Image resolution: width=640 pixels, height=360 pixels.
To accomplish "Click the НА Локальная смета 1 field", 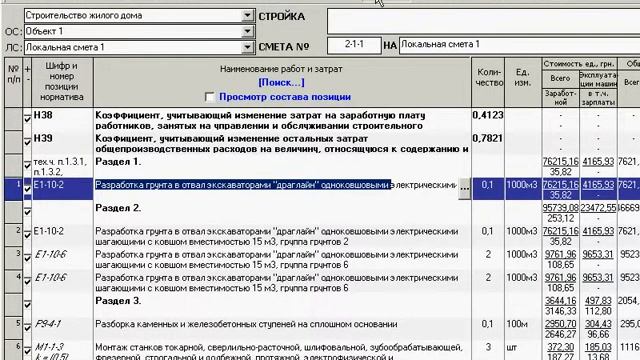I will coord(519,44).
